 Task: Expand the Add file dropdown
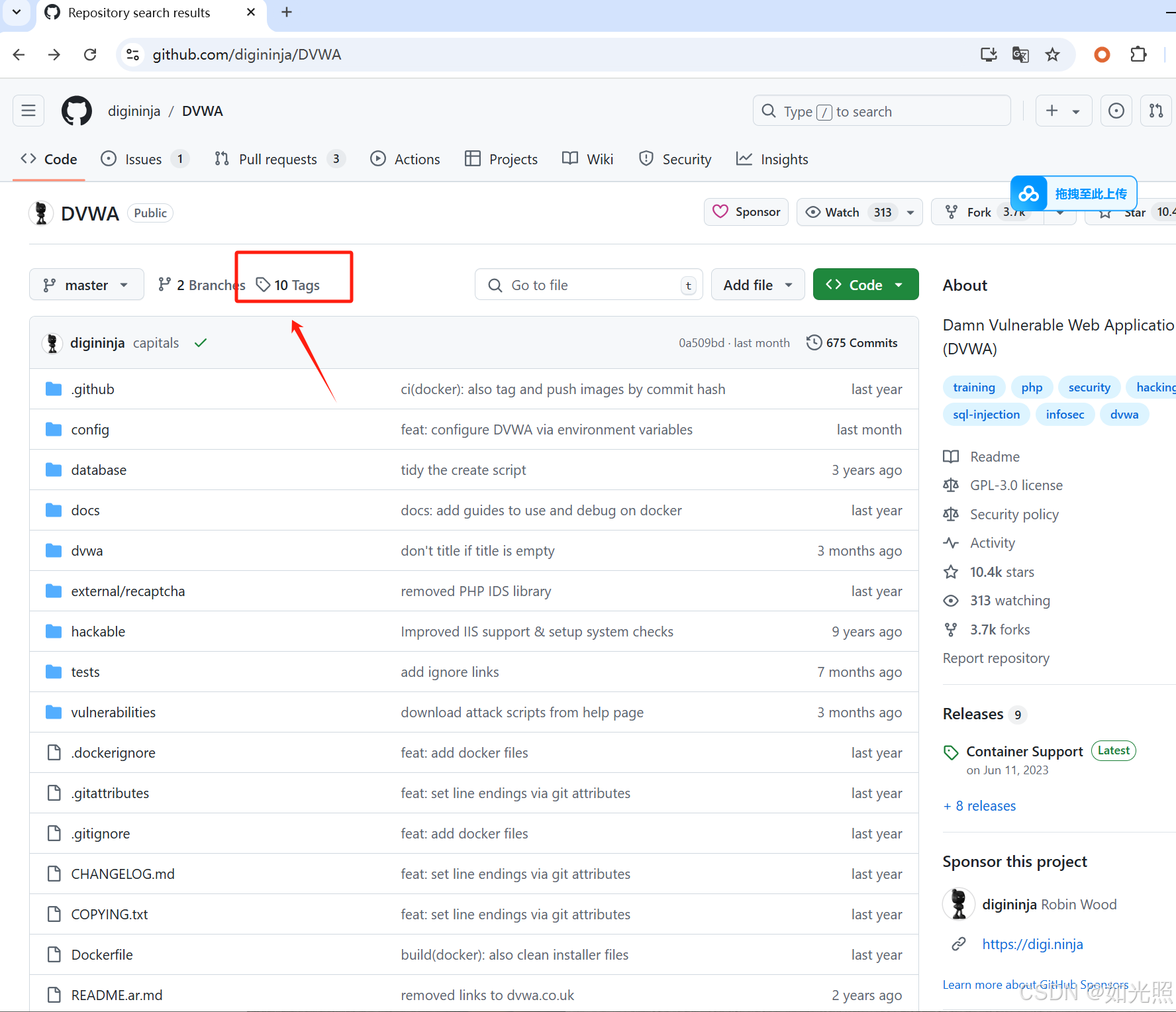[758, 285]
